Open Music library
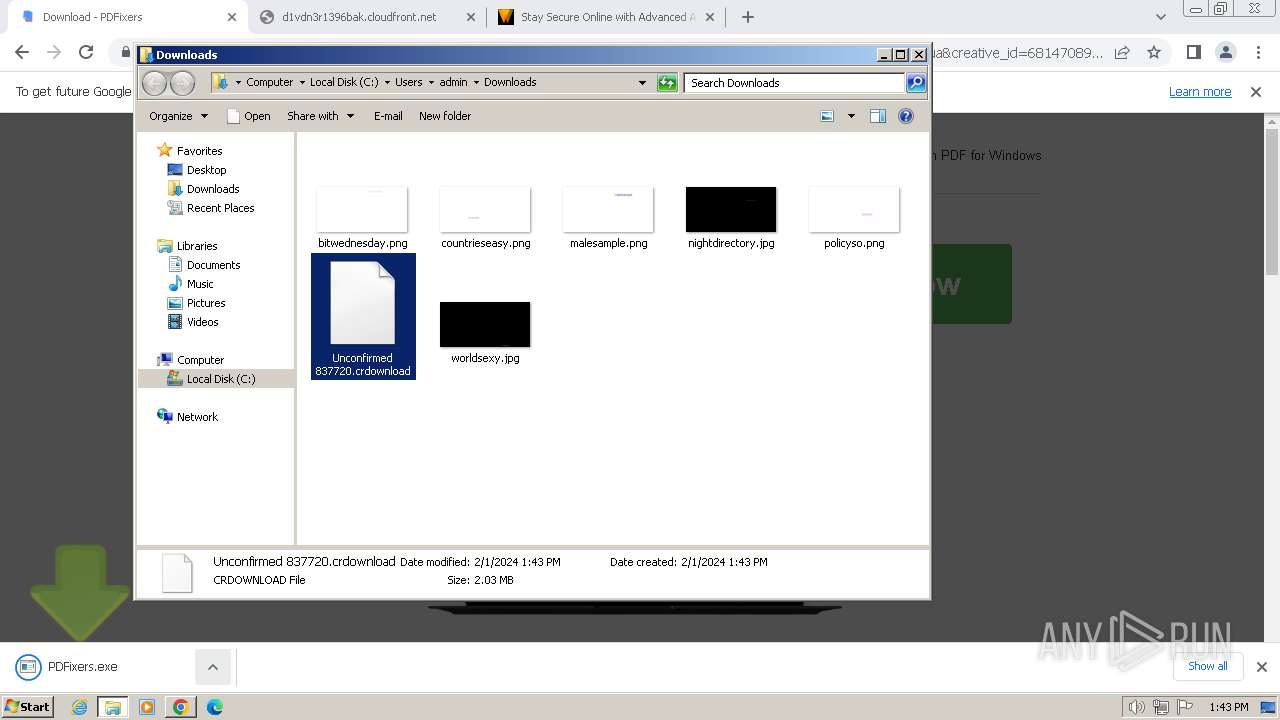The image size is (1280, 720). pos(191,284)
